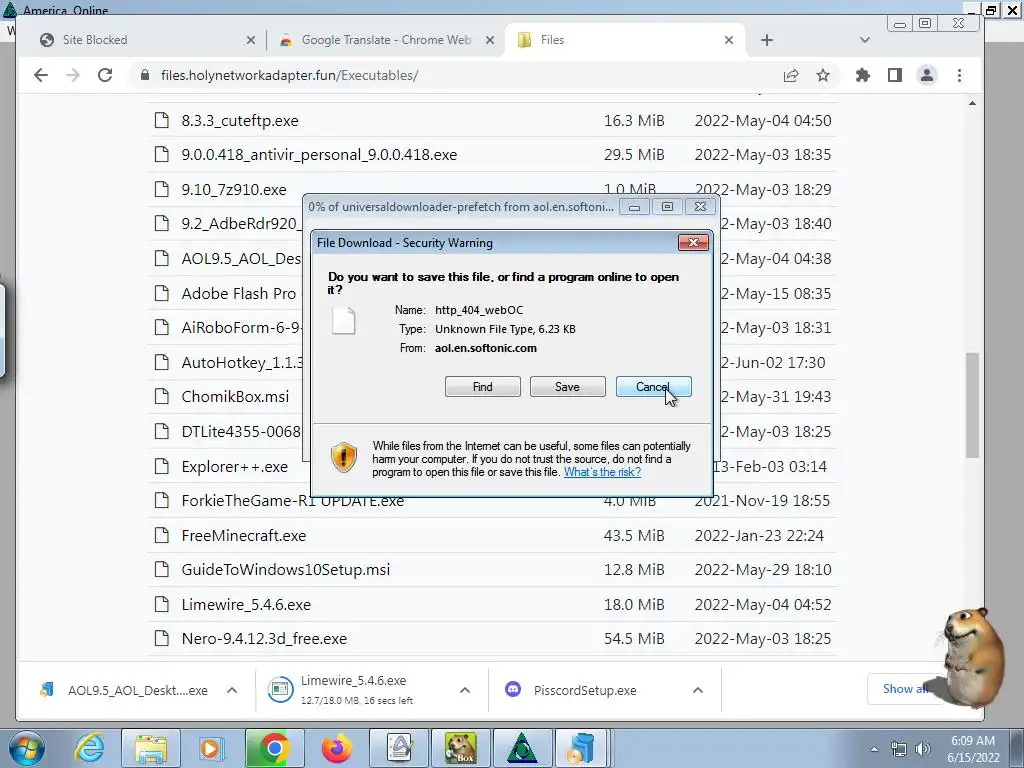Screen dimensions: 1024x768
Task: Click file icon beside FreeMinecraft.exe
Action: 161,536
